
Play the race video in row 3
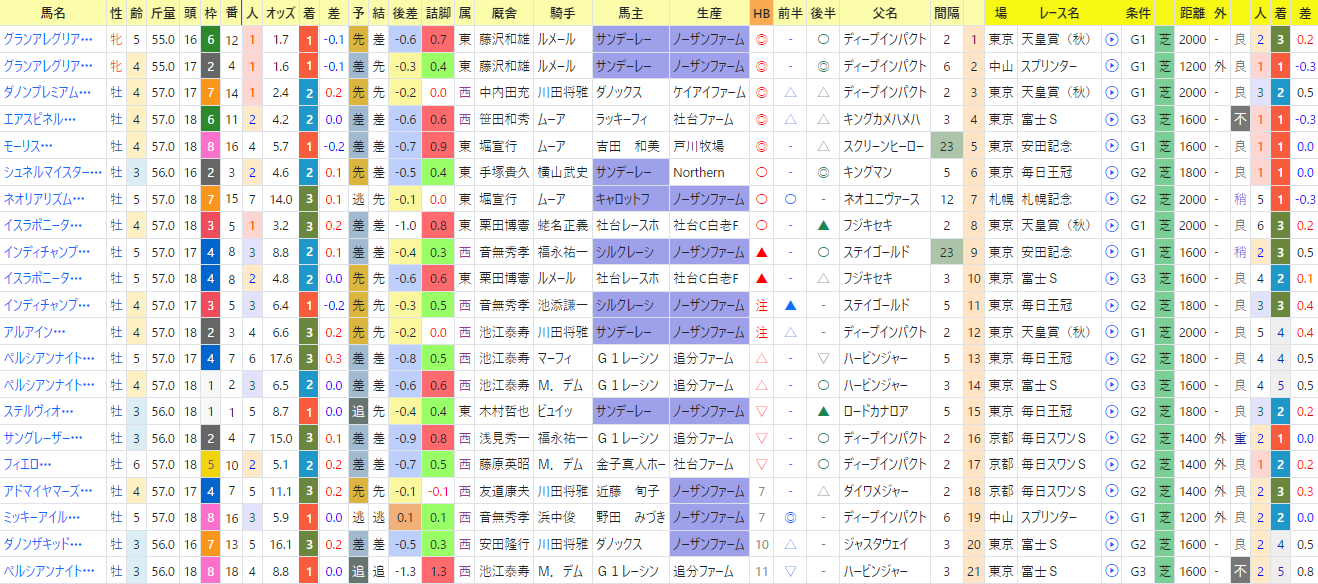[x=1112, y=92]
